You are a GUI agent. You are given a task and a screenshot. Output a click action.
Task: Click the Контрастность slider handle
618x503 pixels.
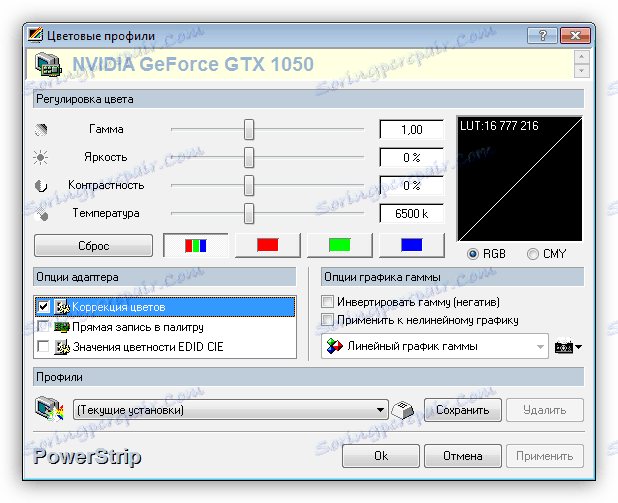pyautogui.click(x=249, y=186)
